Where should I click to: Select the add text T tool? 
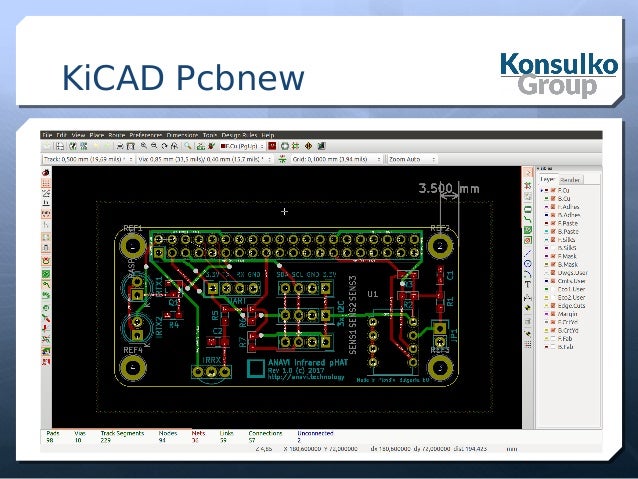[x=528, y=284]
